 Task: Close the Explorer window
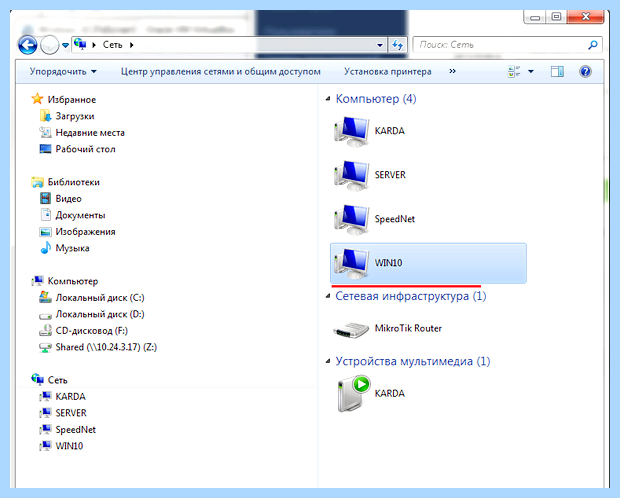pos(586,17)
